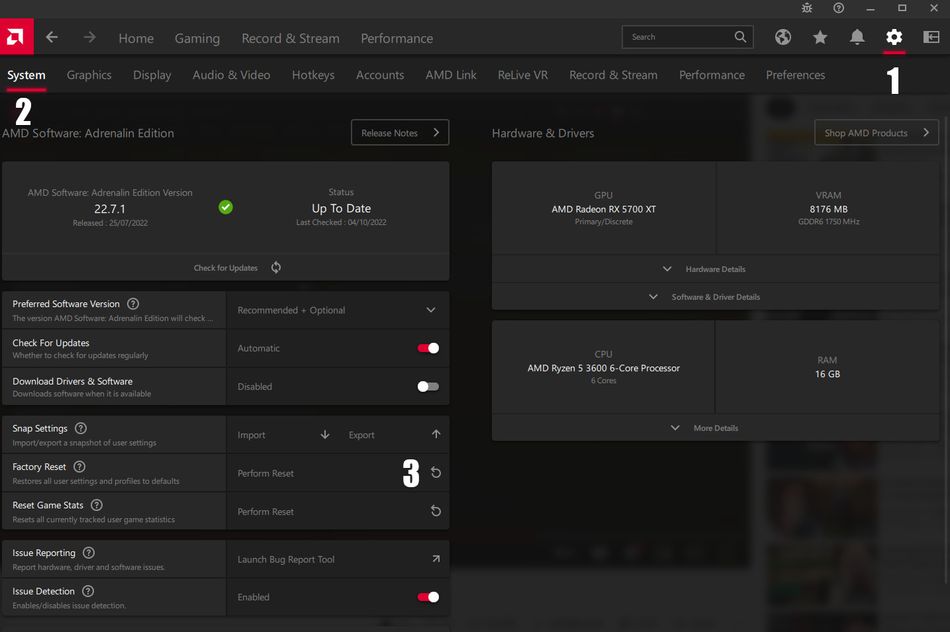950x632 pixels.
Task: Open help question mark in title bar
Action: click(839, 8)
